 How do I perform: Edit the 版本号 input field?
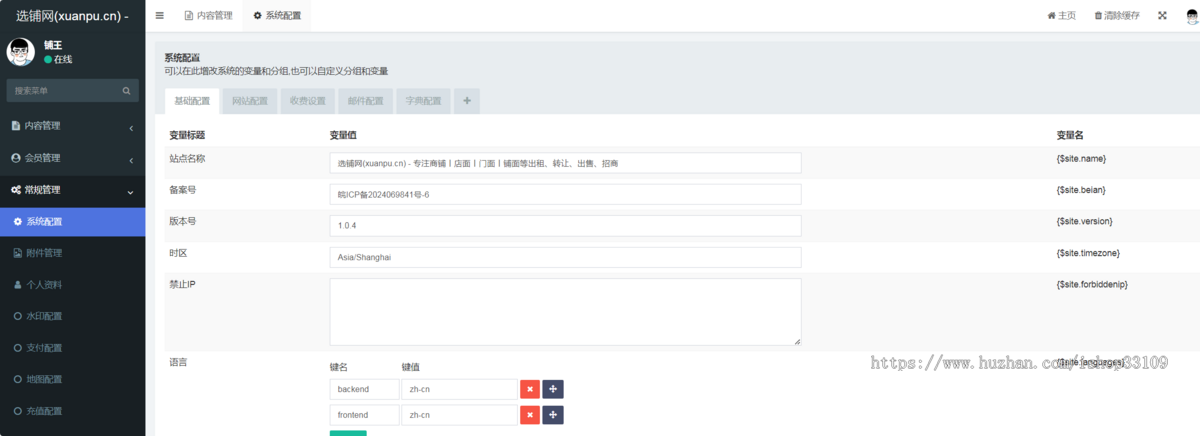(x=565, y=226)
